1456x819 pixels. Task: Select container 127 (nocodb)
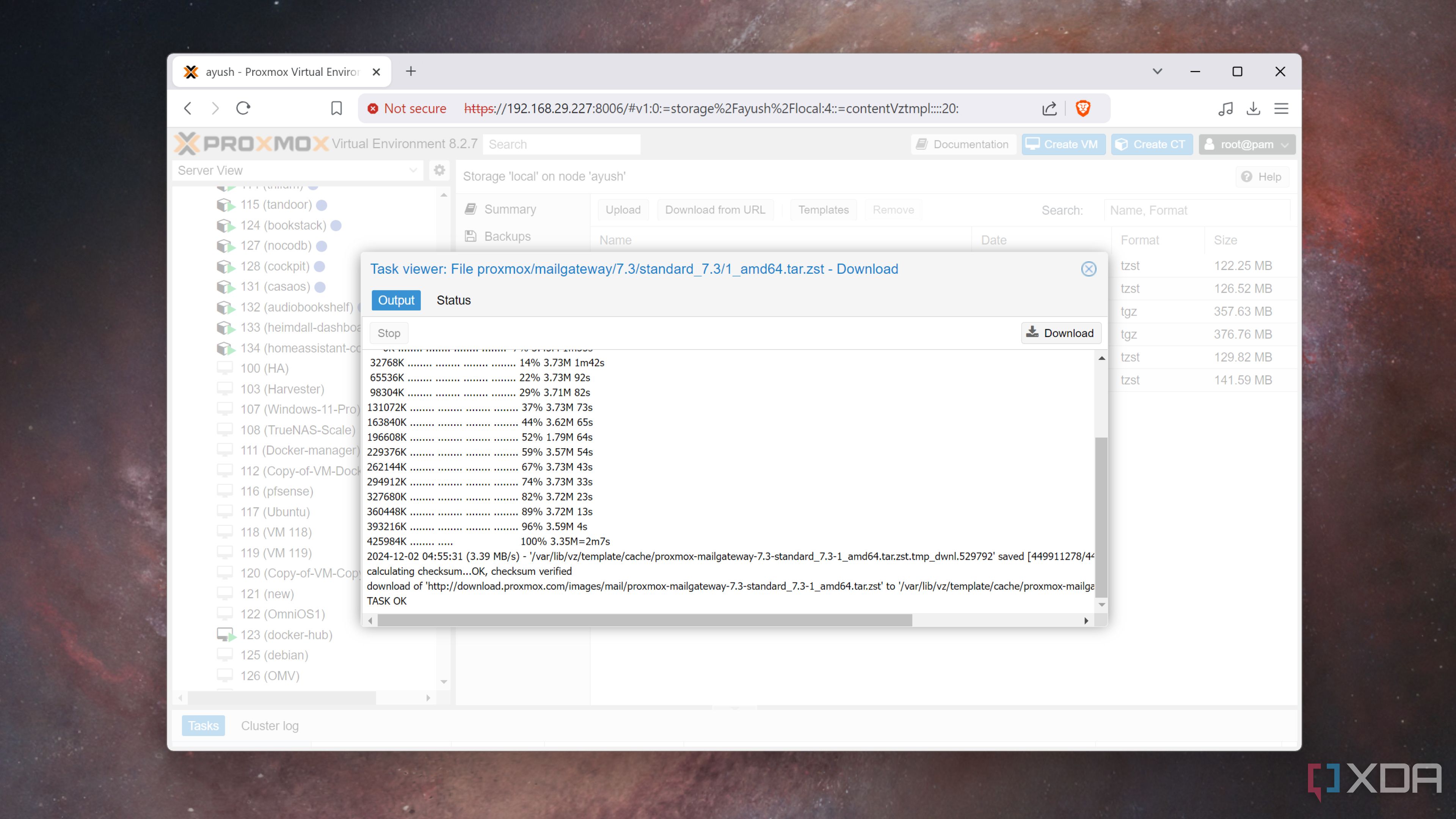point(276,246)
